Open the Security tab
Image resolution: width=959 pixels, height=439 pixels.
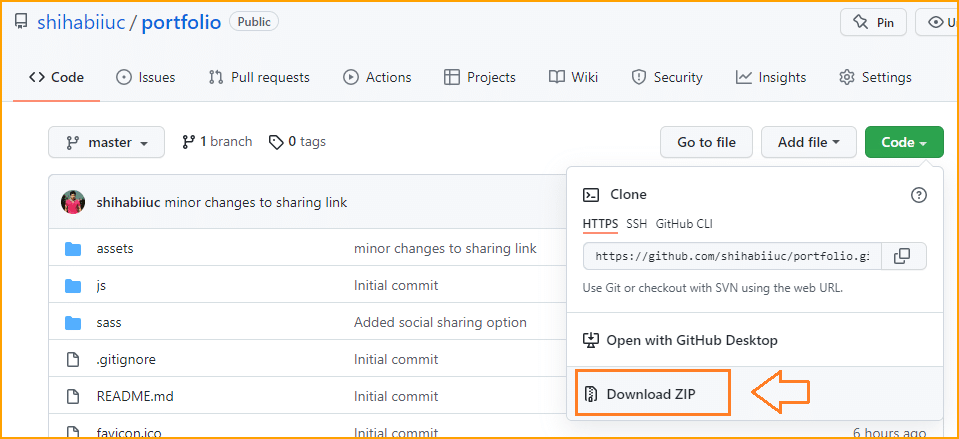coord(667,78)
